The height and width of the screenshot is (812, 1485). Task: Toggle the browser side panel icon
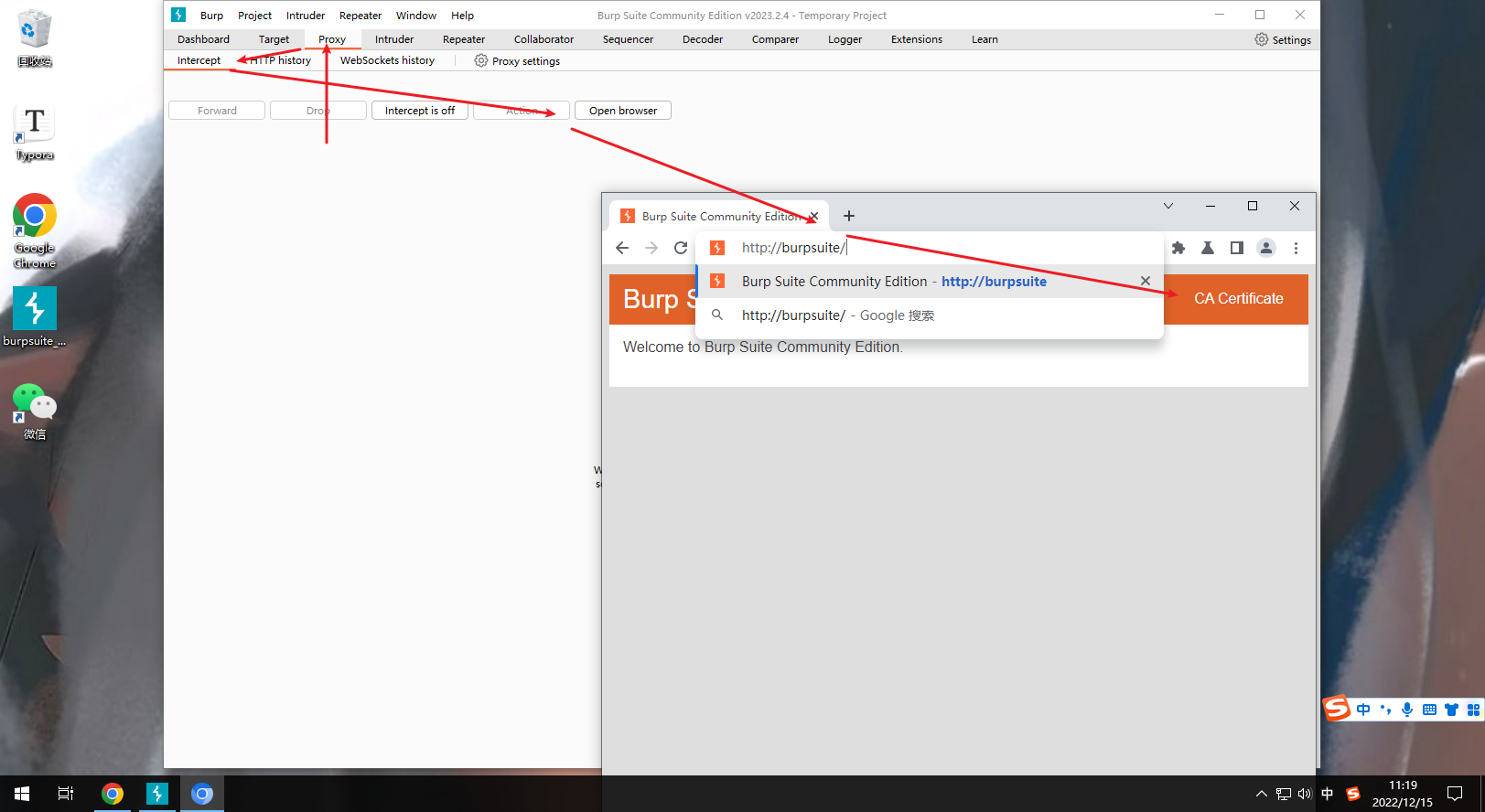coord(1237,248)
